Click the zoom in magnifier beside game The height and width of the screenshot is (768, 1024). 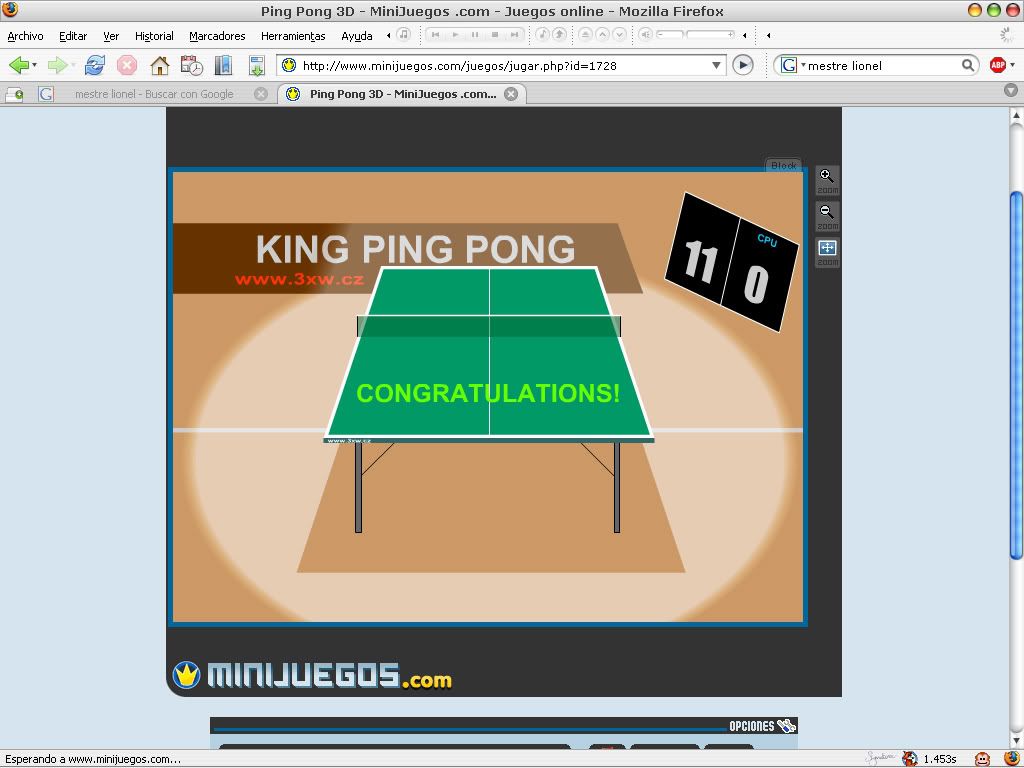[x=827, y=177]
